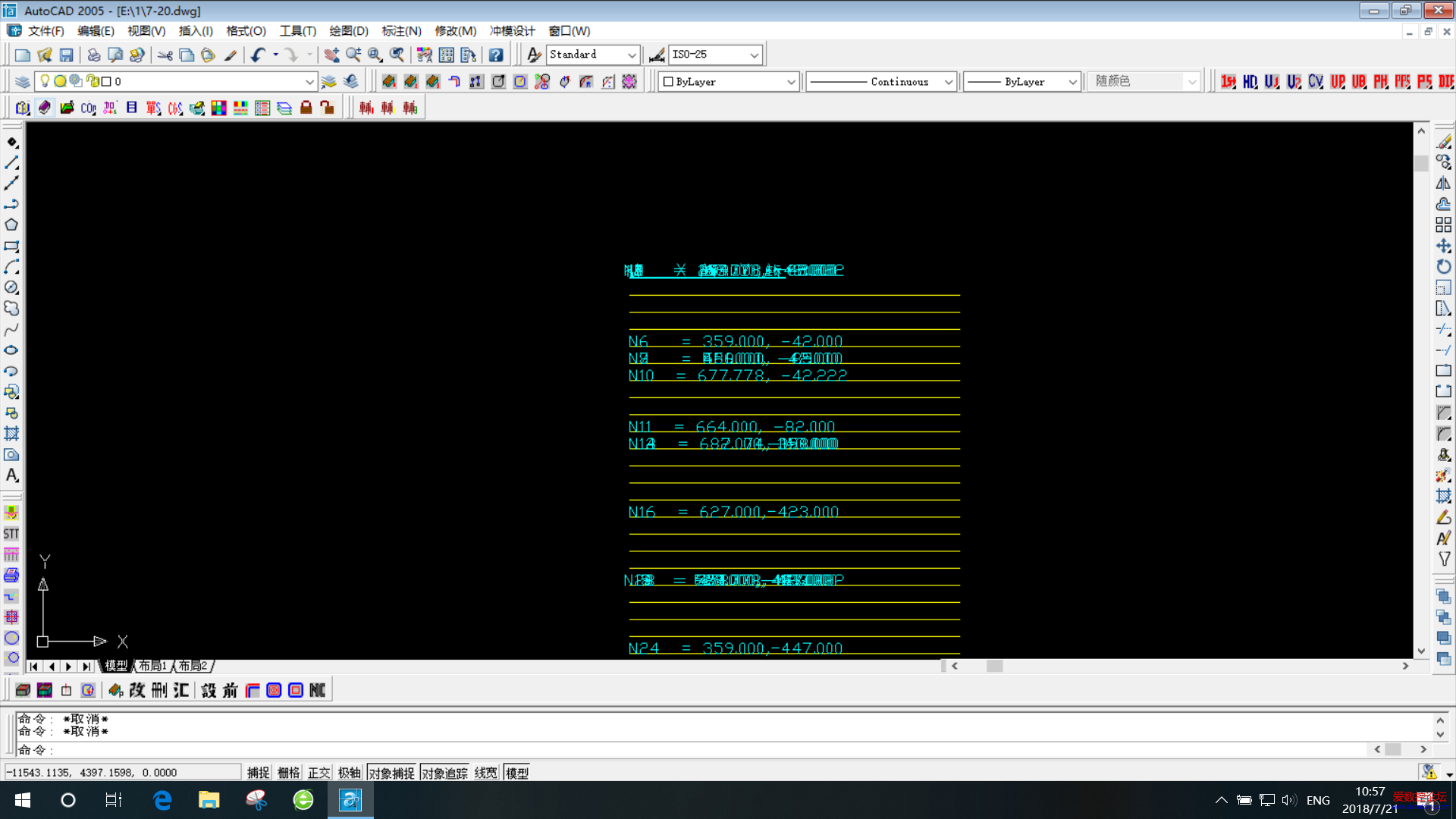Click the NC icon in bottom toolbar
Screen dimensions: 1456x819
(318, 690)
